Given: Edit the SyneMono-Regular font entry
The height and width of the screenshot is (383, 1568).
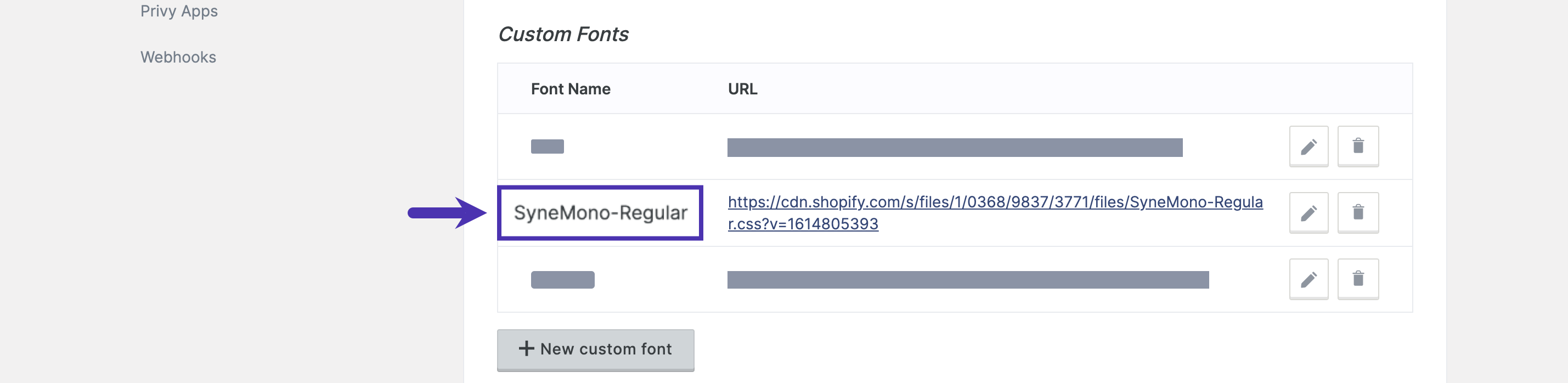Looking at the screenshot, I should [x=1308, y=212].
